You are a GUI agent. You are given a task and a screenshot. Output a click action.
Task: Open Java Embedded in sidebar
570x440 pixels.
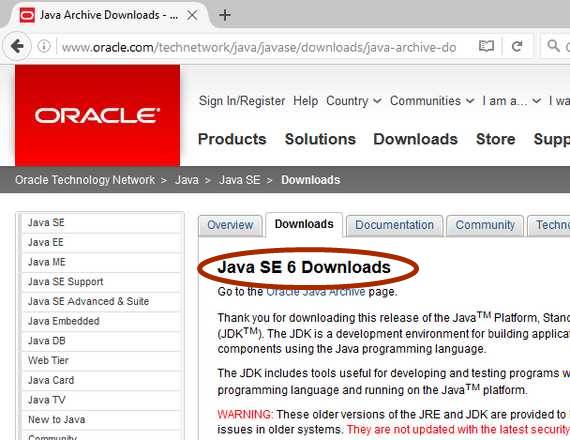coord(101,321)
